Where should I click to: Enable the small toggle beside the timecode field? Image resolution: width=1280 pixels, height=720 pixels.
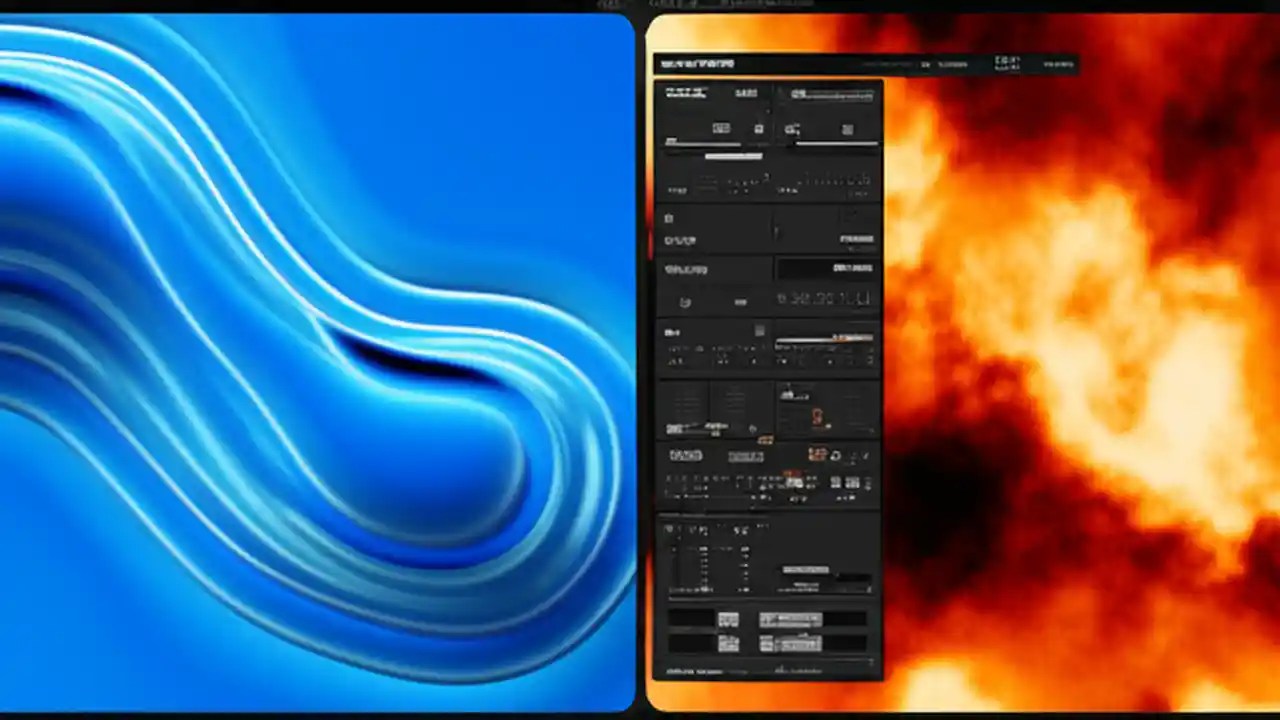[740, 302]
